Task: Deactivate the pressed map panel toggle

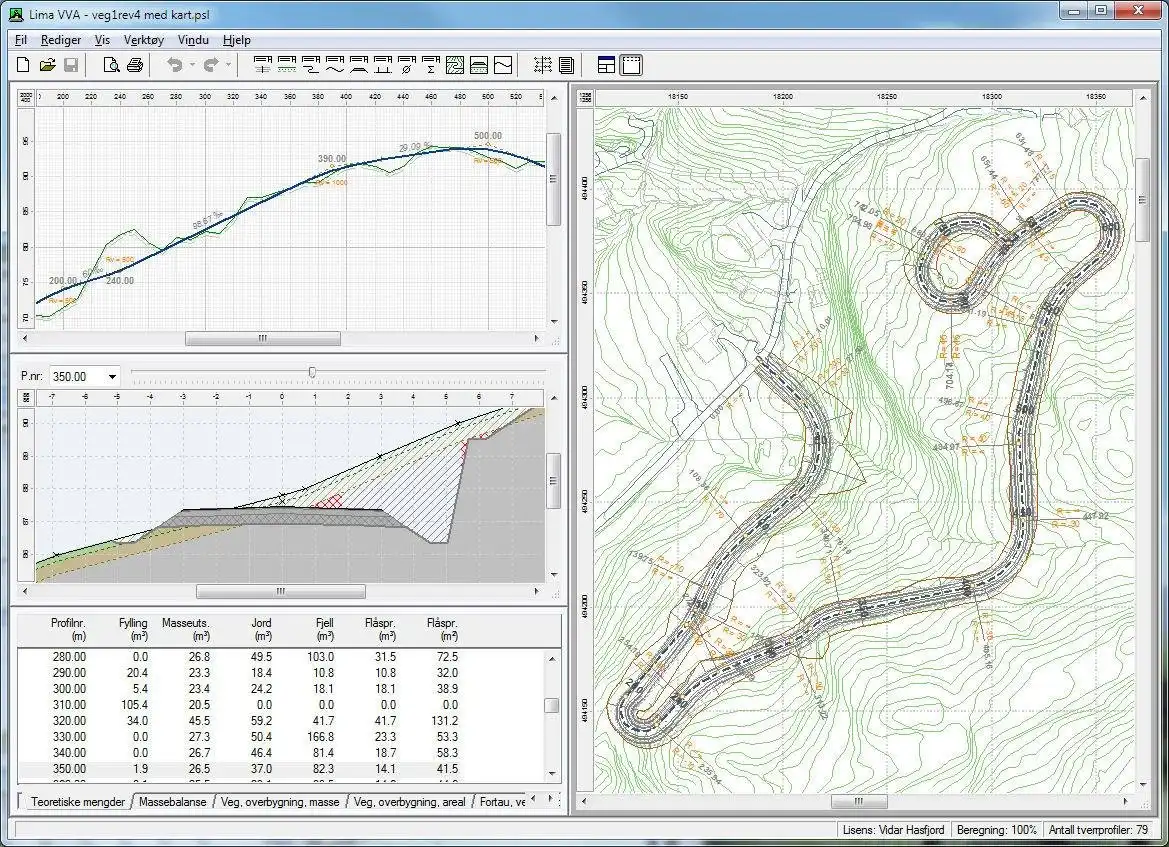Action: 630,64
